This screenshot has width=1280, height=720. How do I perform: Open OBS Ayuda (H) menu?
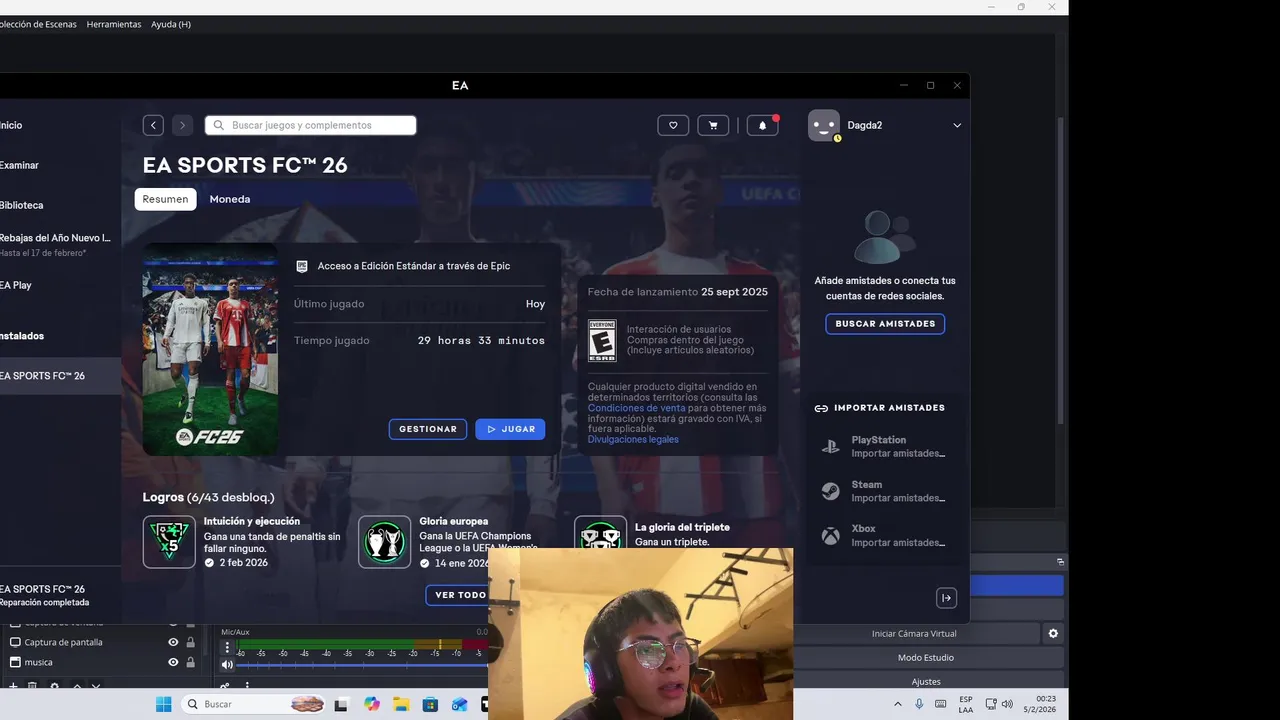[x=171, y=24]
